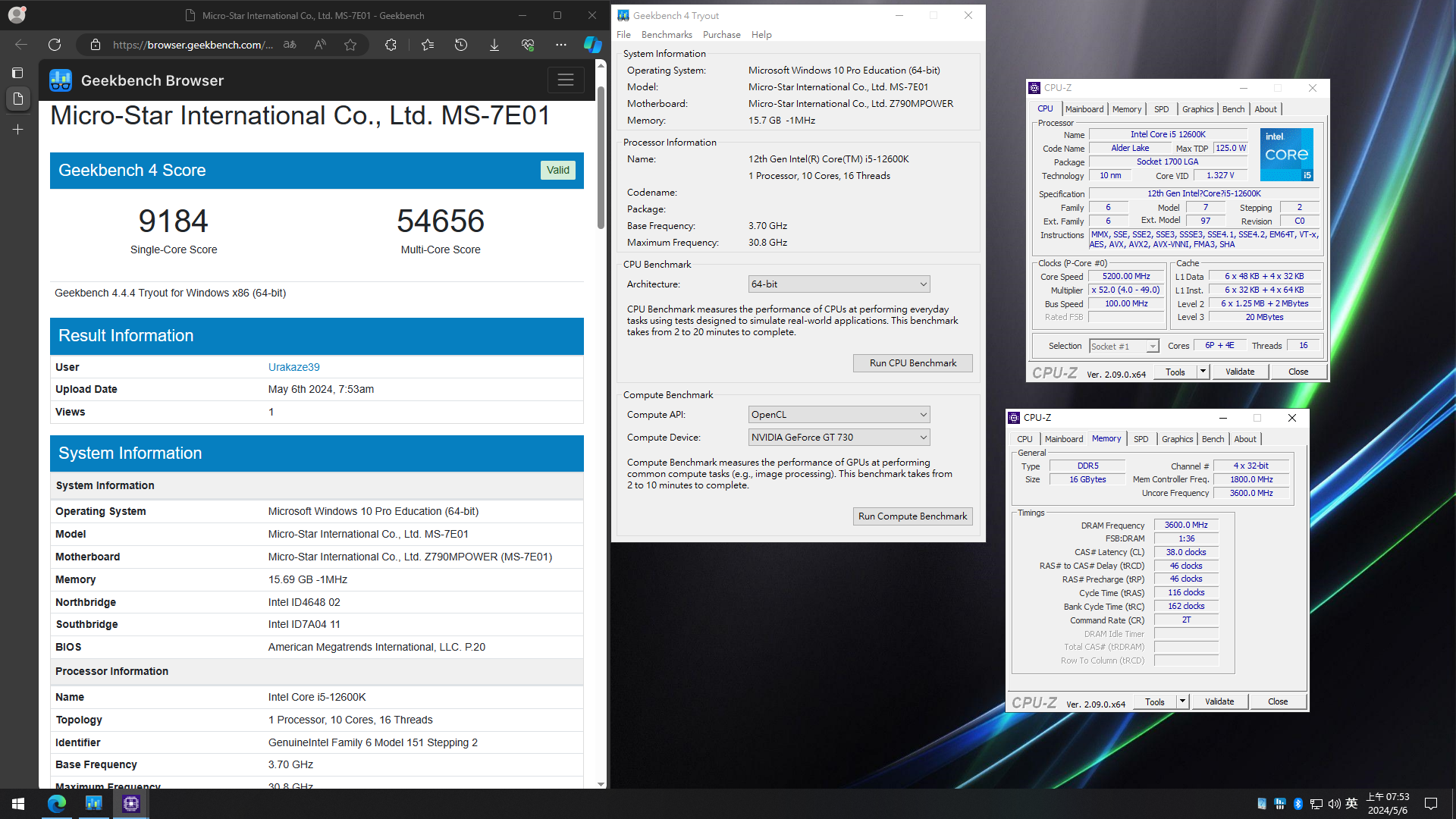Switch to Graphics tab in upper CPU-Z
Image resolution: width=1456 pixels, height=819 pixels.
tap(1197, 109)
